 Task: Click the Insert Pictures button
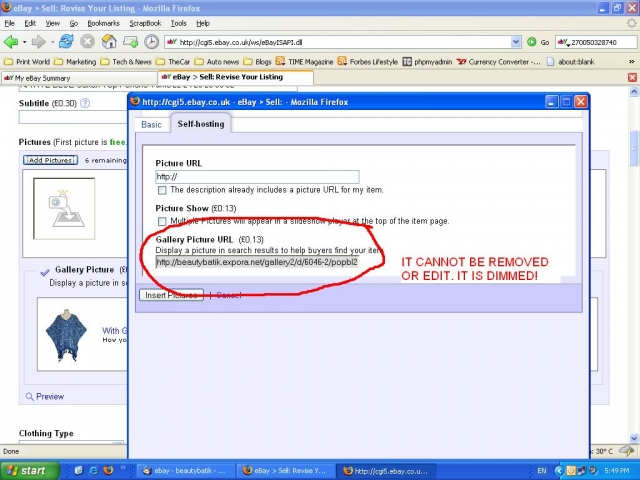[171, 295]
